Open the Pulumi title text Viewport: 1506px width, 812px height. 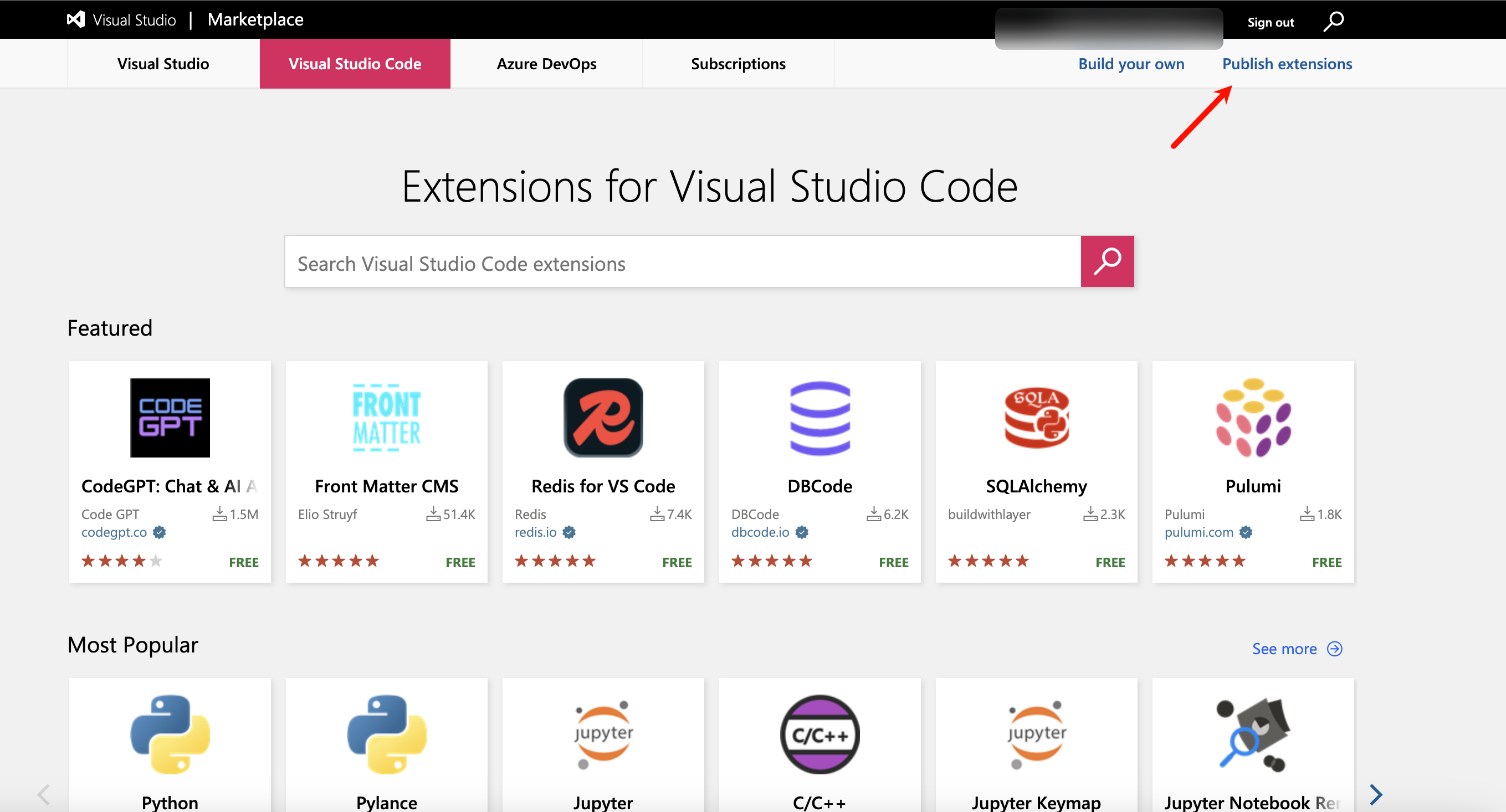pos(1253,486)
